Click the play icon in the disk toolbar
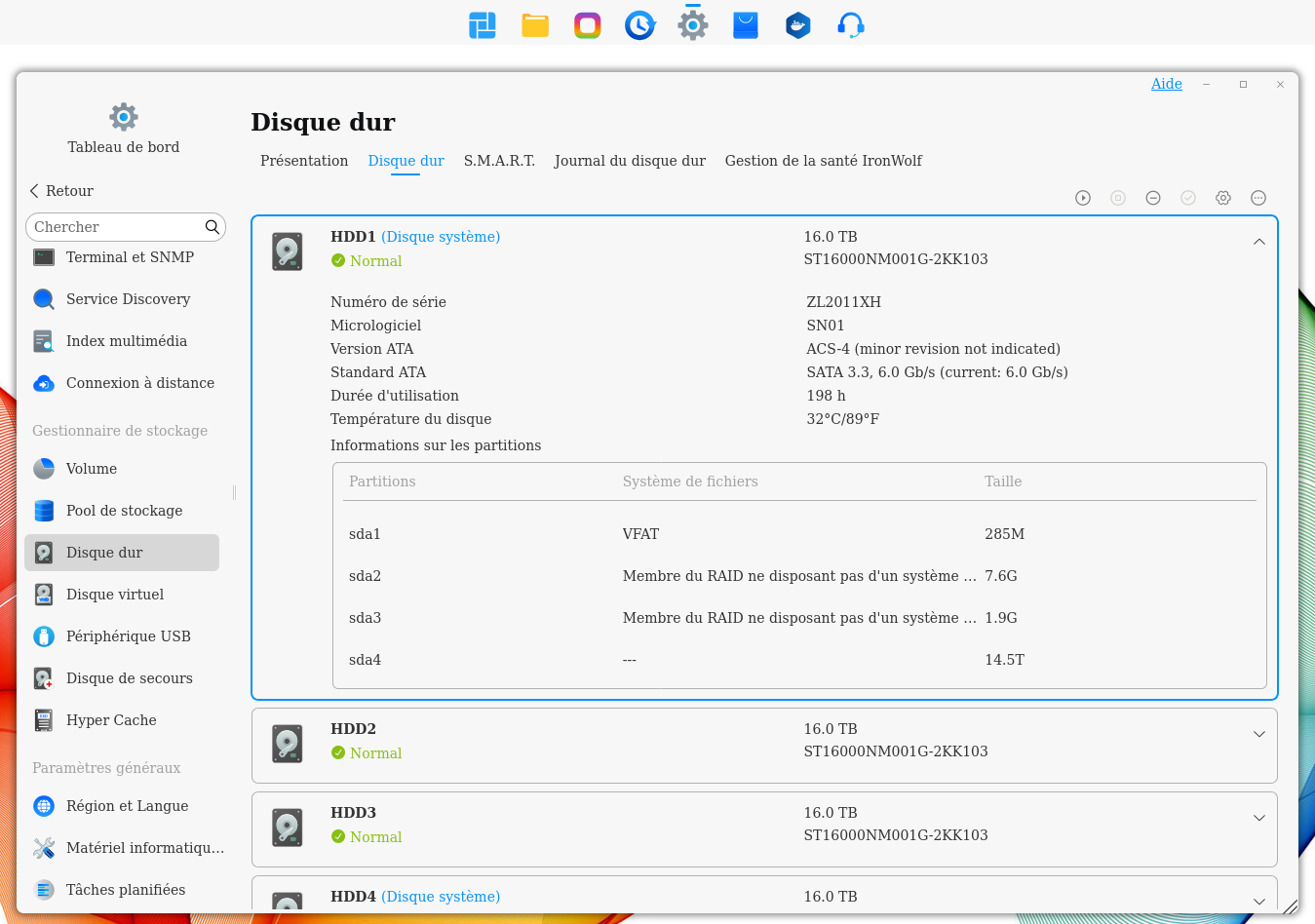 (x=1083, y=198)
